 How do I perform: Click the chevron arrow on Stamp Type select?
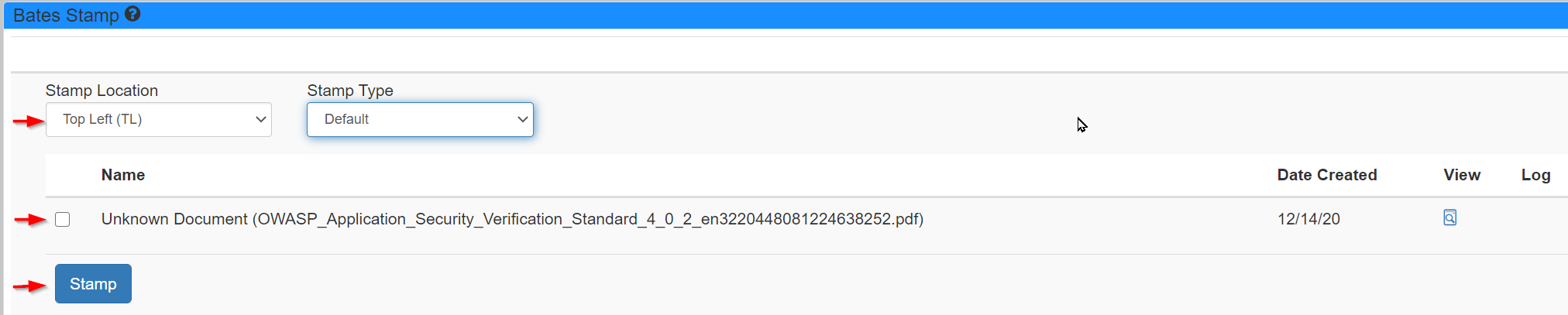523,120
